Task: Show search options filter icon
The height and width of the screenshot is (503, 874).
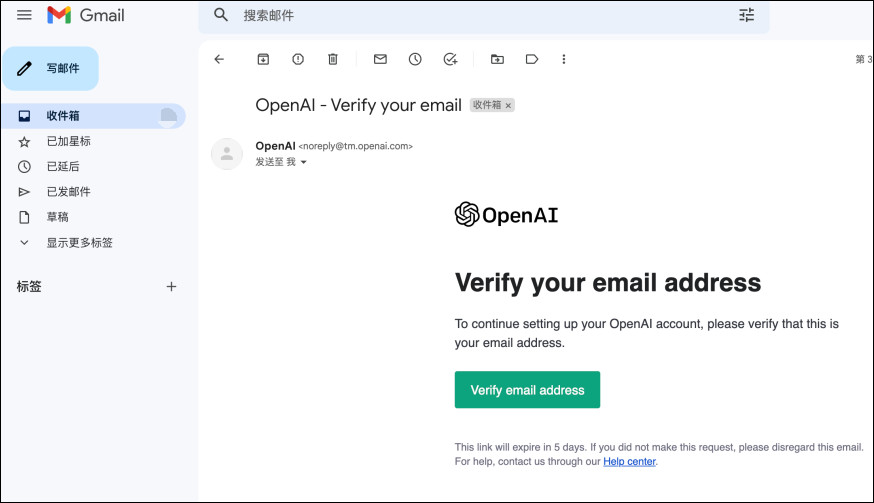Action: pos(747,15)
